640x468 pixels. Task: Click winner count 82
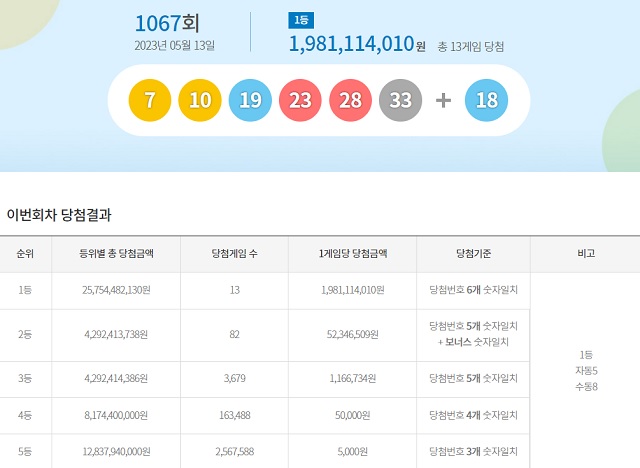235,335
